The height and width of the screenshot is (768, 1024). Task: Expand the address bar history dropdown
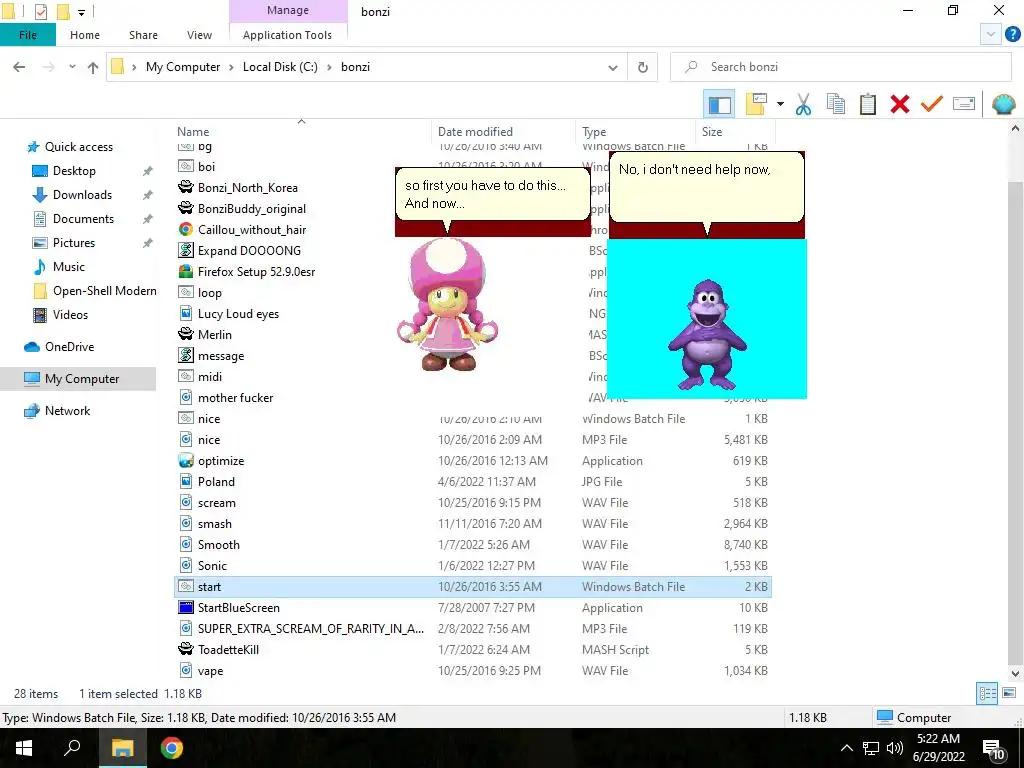(613, 67)
